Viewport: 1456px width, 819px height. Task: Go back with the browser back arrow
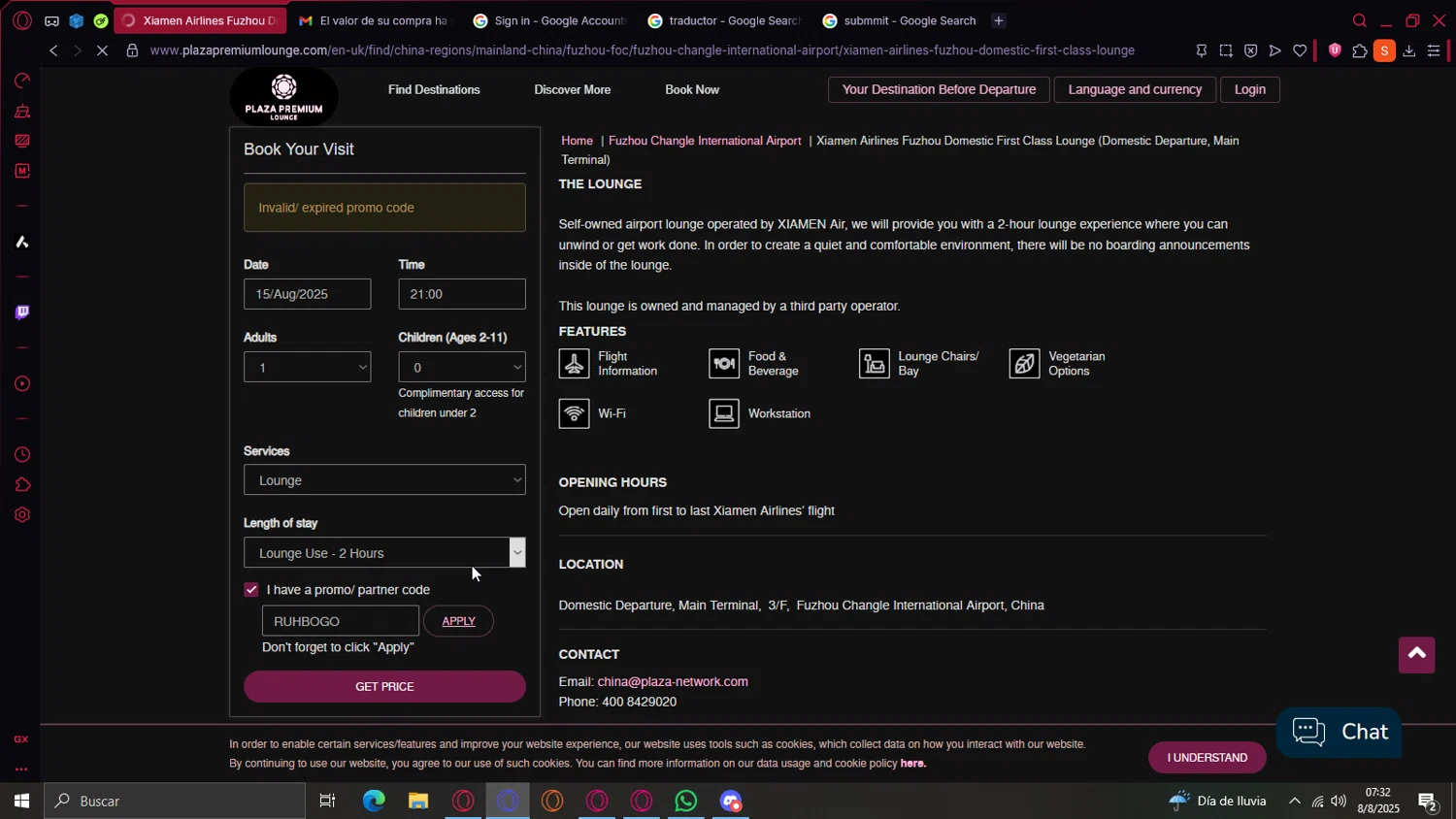coord(53,50)
